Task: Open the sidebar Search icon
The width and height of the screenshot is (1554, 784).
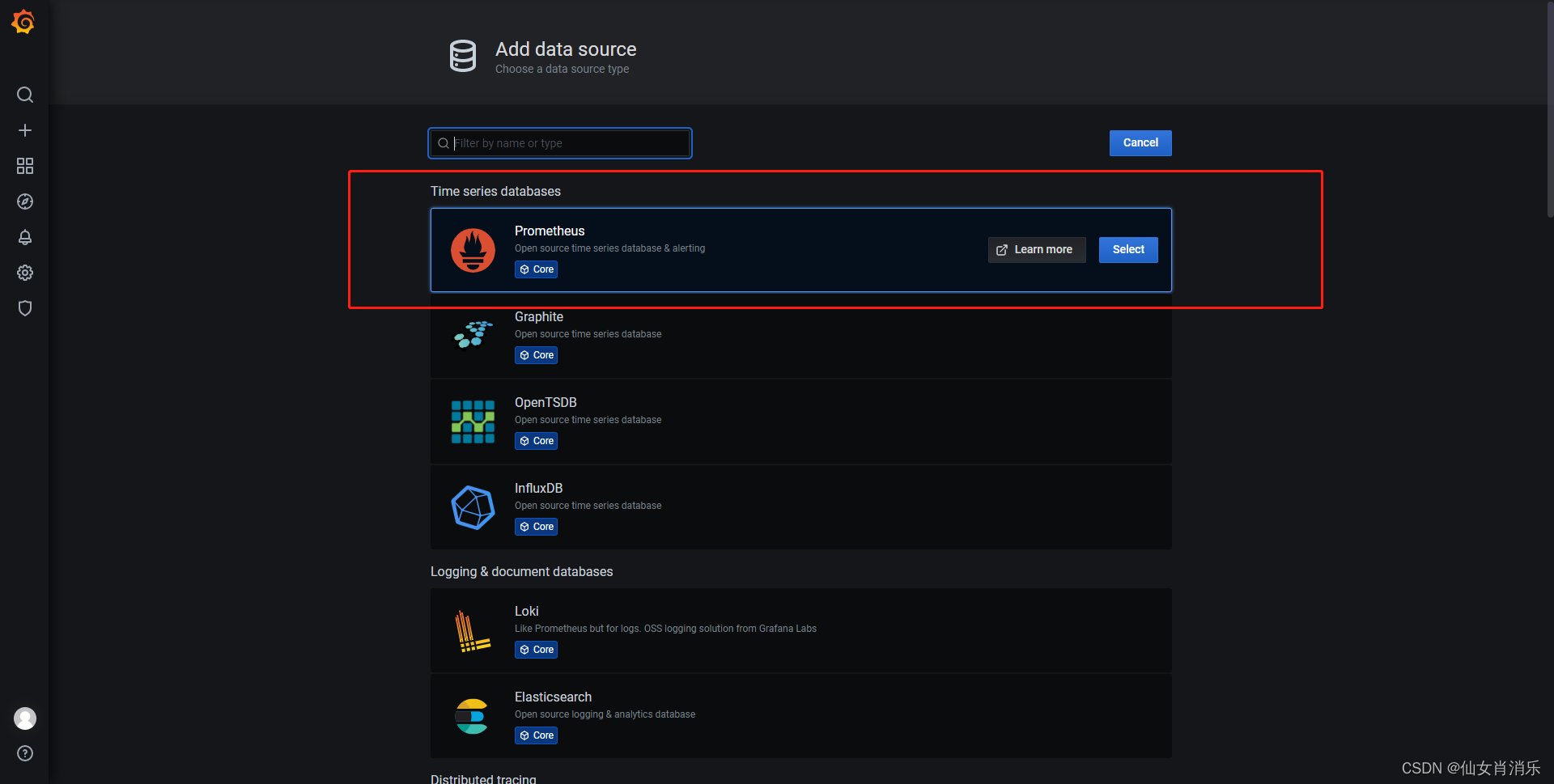Action: point(25,95)
